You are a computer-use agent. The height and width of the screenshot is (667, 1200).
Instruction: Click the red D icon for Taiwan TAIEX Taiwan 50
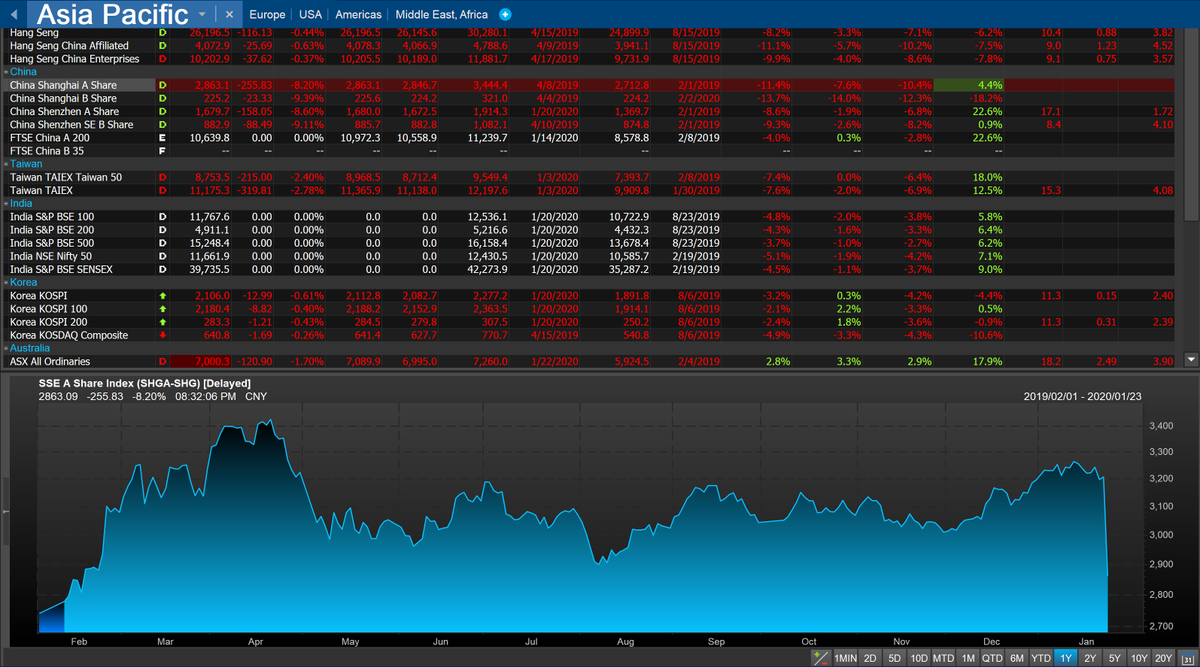tap(163, 176)
